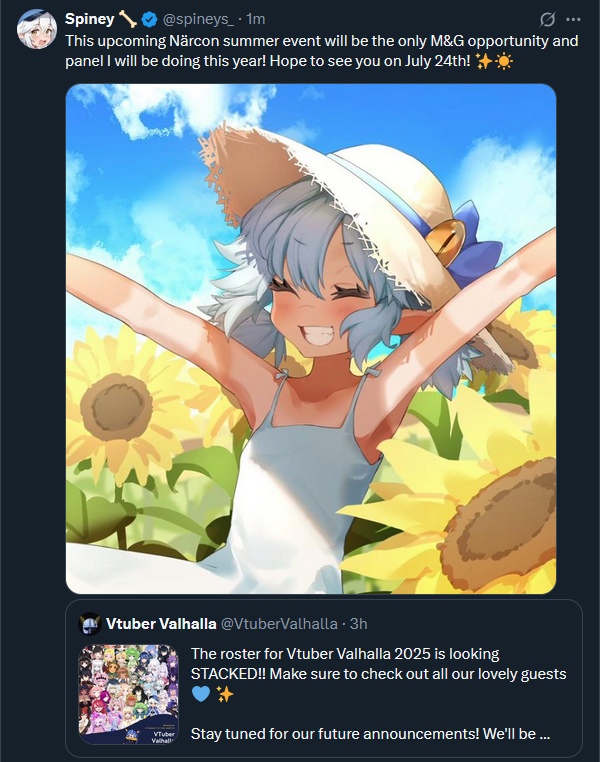Click the blue verified badge
Screen dimensions: 600x762
(x=149, y=19)
